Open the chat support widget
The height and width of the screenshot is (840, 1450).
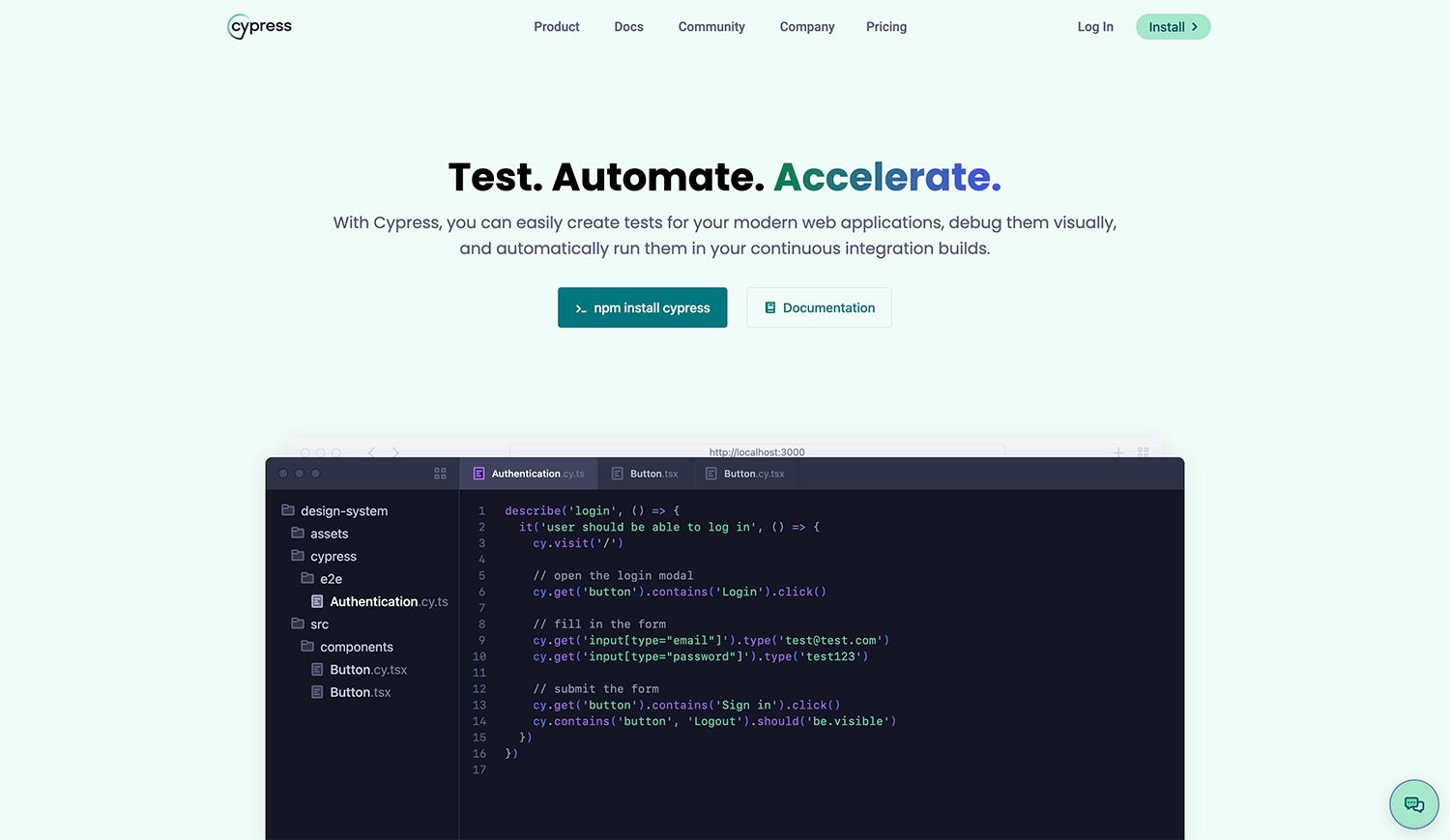pos(1414,804)
